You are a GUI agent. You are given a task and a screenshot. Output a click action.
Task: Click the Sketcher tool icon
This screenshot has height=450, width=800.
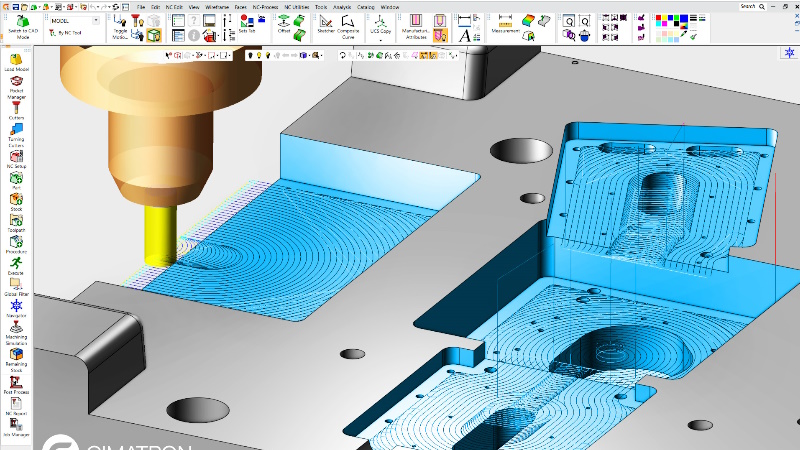[x=326, y=21]
